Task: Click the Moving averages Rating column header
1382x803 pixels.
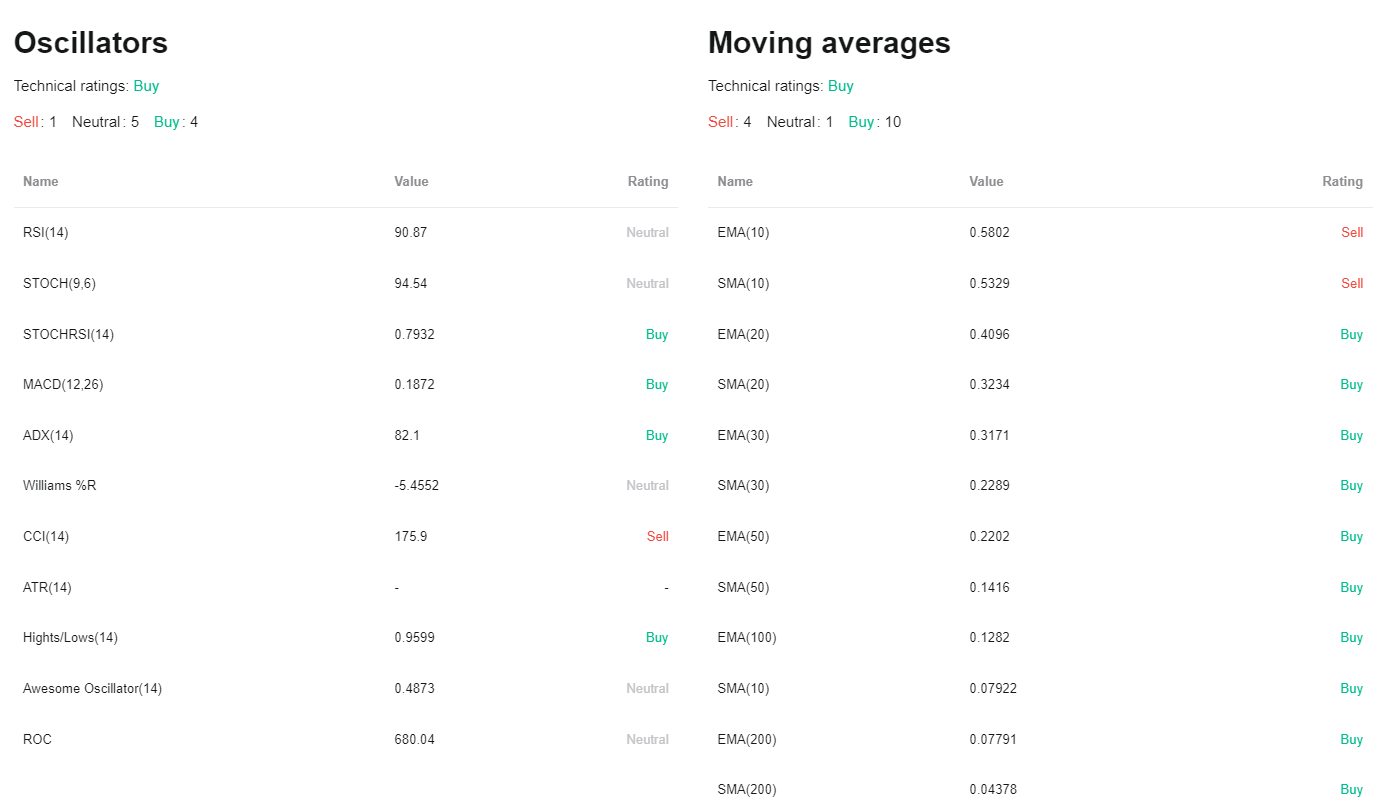Action: pyautogui.click(x=1342, y=182)
